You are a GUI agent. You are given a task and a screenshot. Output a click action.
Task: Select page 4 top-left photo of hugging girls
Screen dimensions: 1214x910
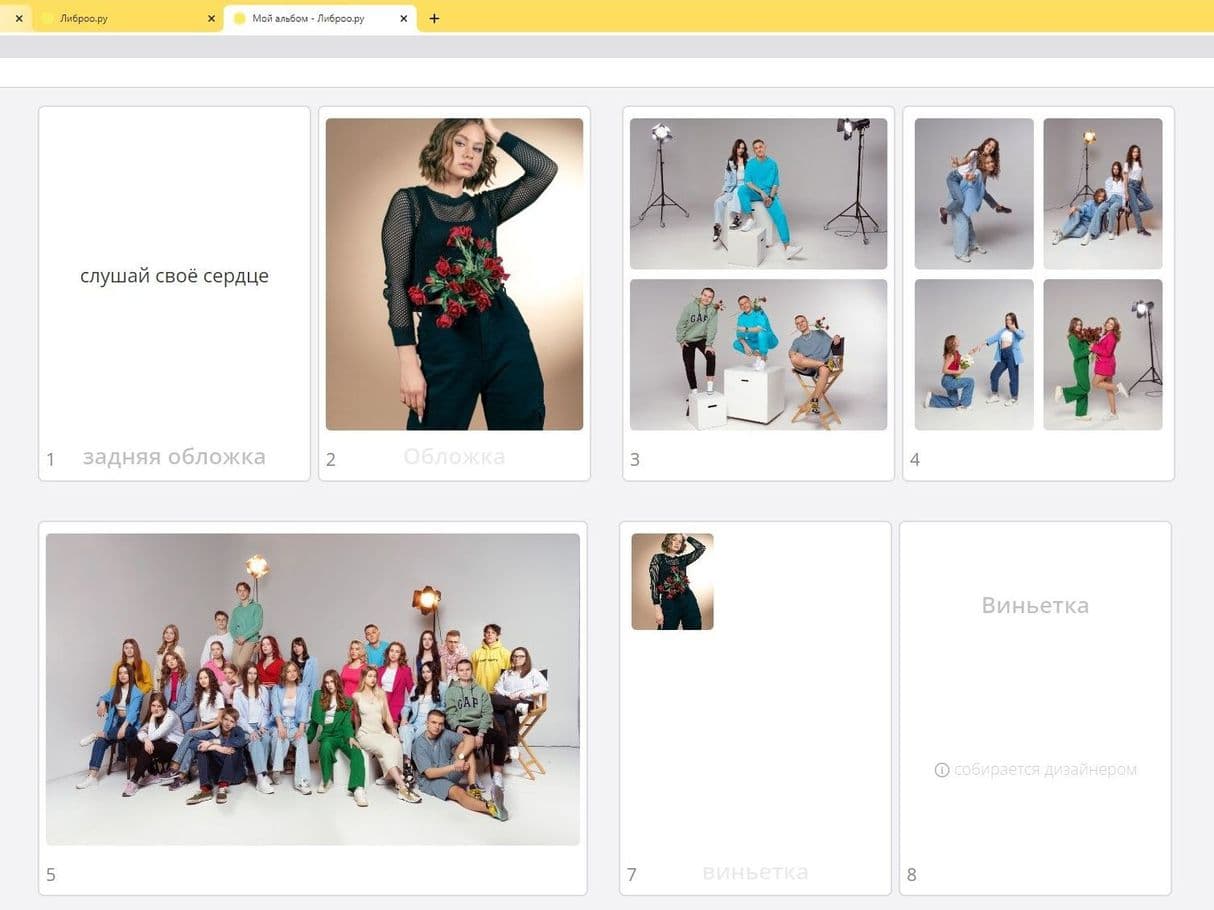tap(974, 193)
